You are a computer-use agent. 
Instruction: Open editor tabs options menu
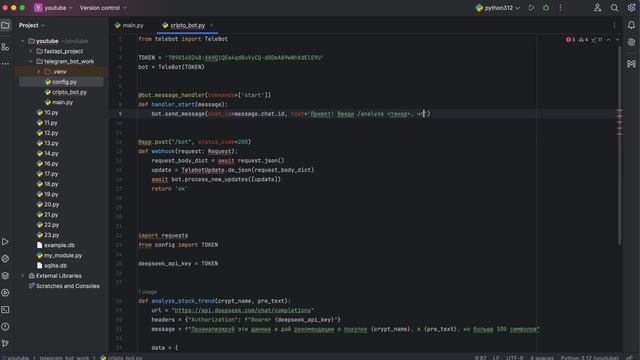click(x=614, y=25)
